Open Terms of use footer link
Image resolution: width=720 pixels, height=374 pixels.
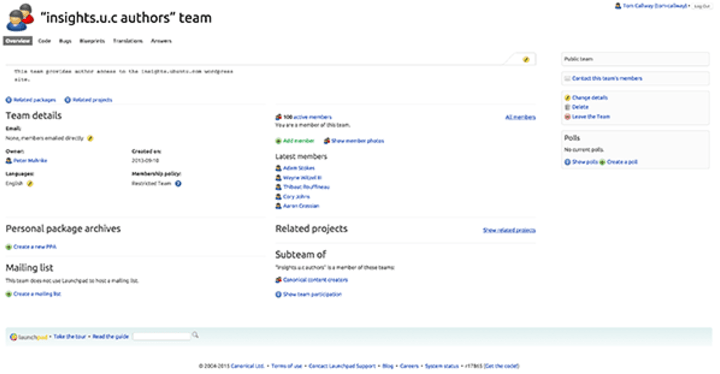tap(287, 366)
